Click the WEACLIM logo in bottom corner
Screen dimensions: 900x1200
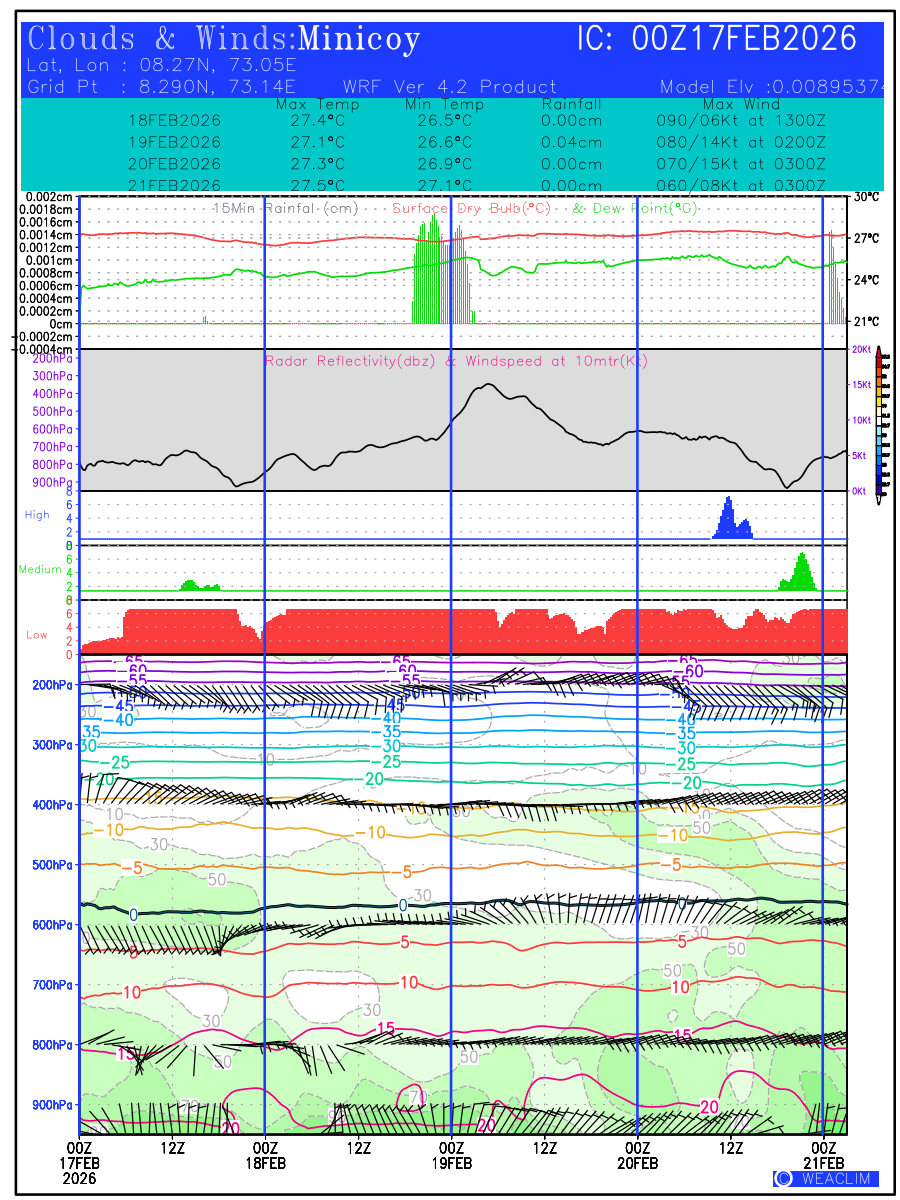coord(826,1178)
